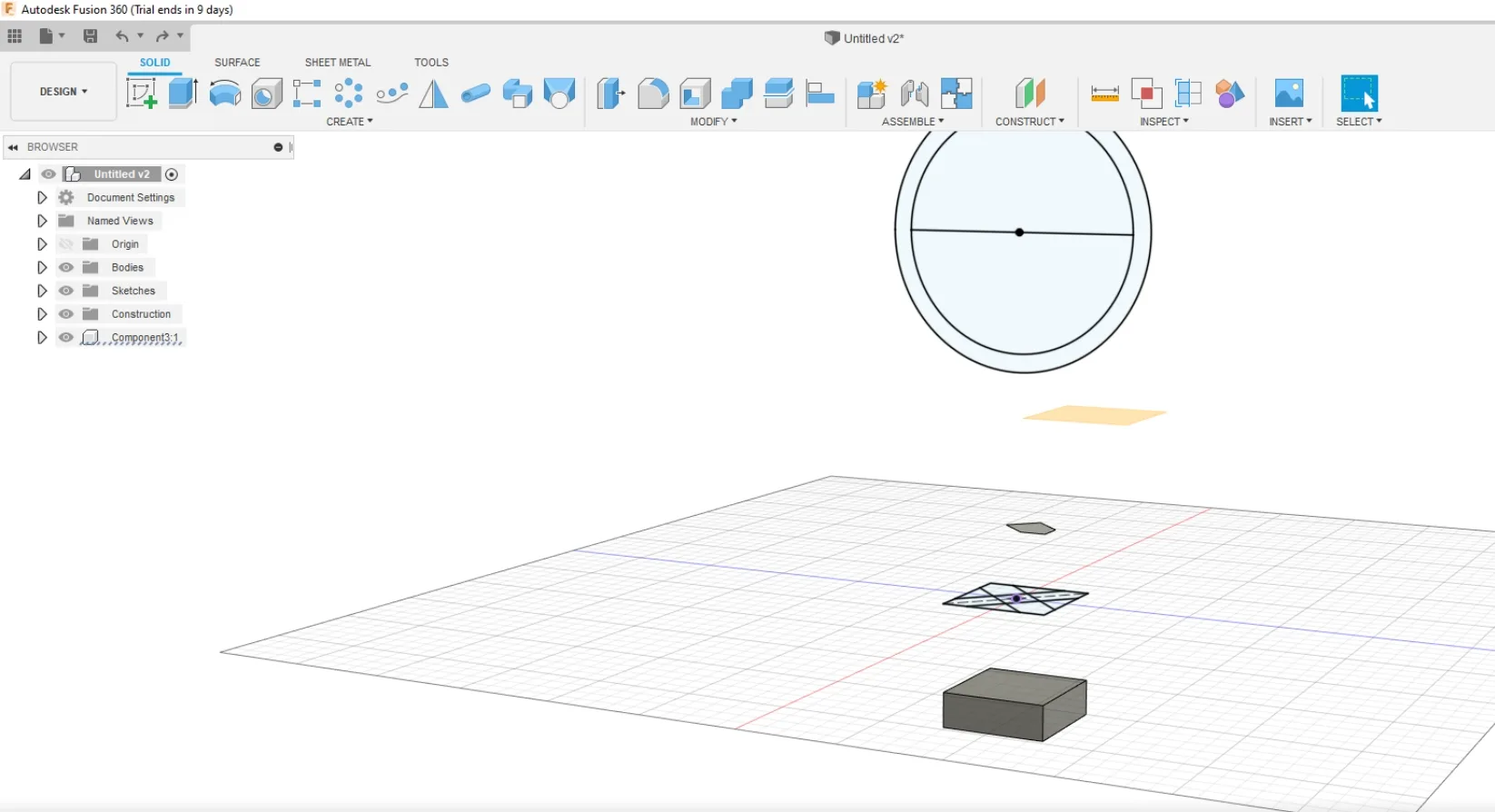Activate the Untitled v2 root component radio button

(x=172, y=174)
